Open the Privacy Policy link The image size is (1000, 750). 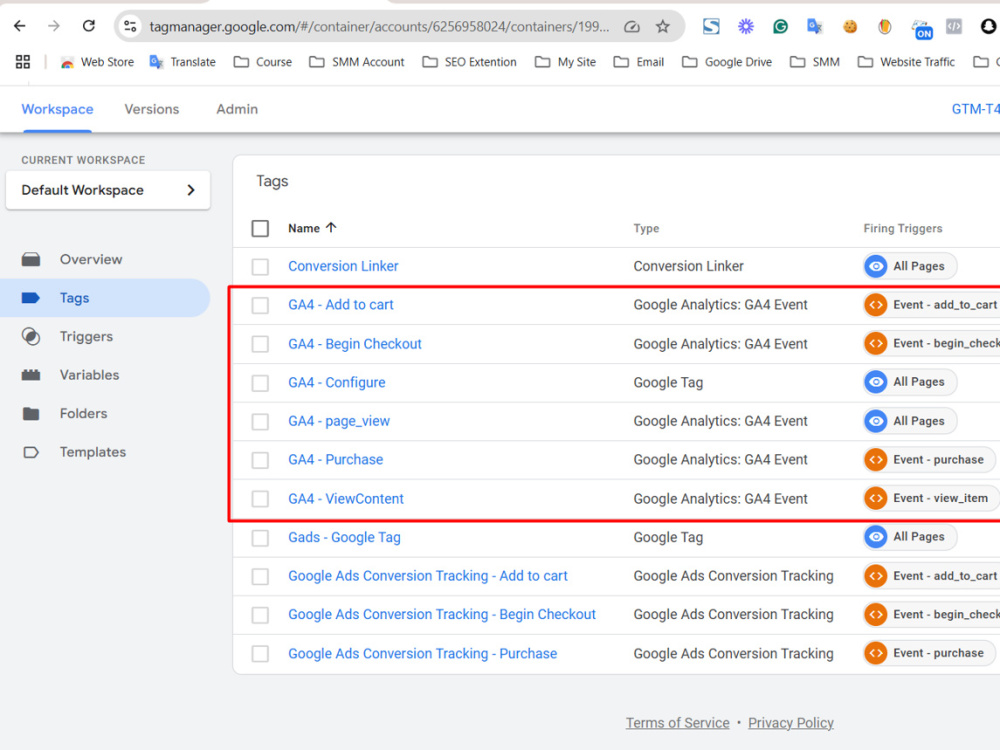click(x=791, y=723)
